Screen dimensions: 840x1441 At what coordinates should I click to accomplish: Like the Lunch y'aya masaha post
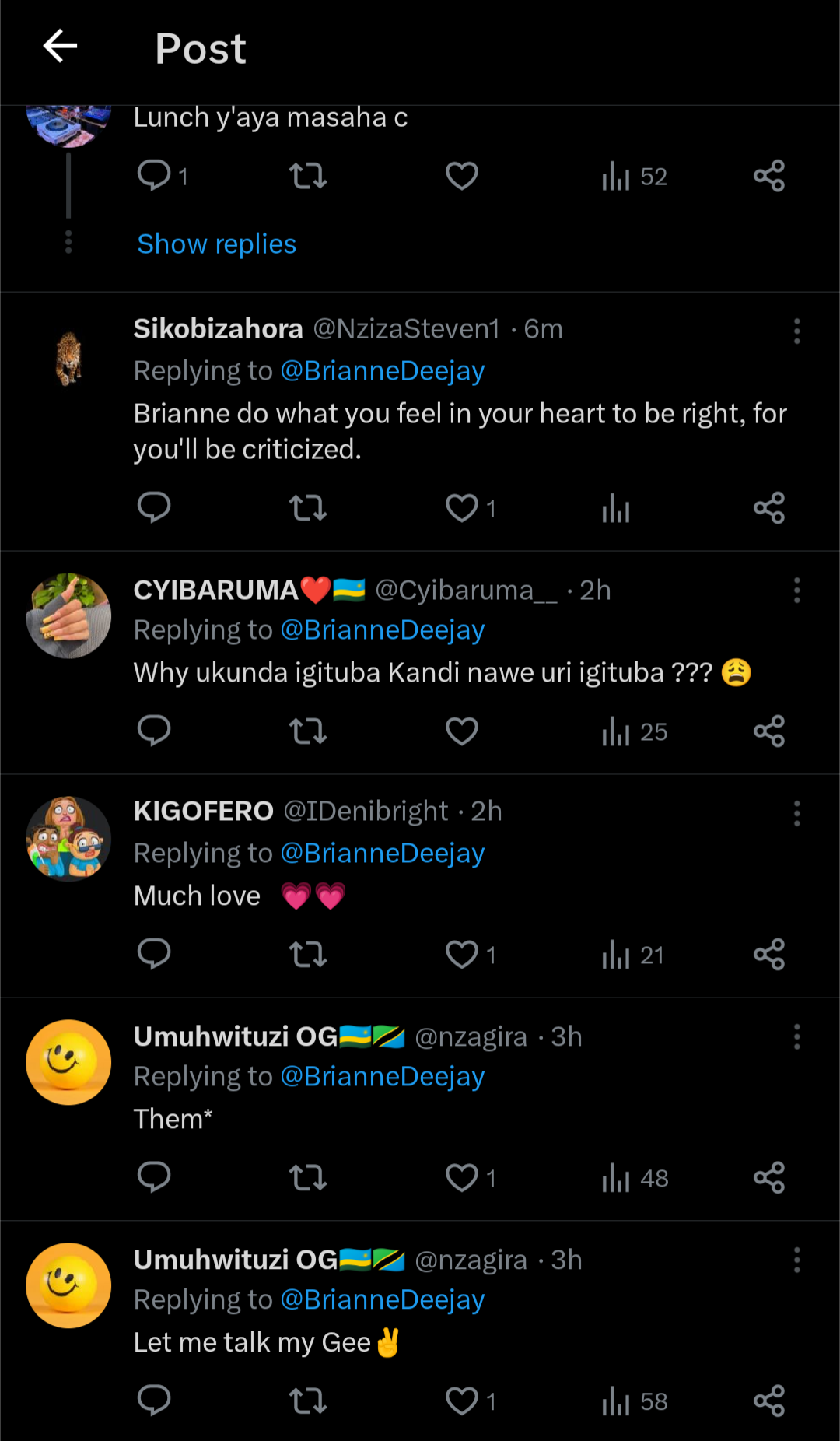click(x=462, y=176)
